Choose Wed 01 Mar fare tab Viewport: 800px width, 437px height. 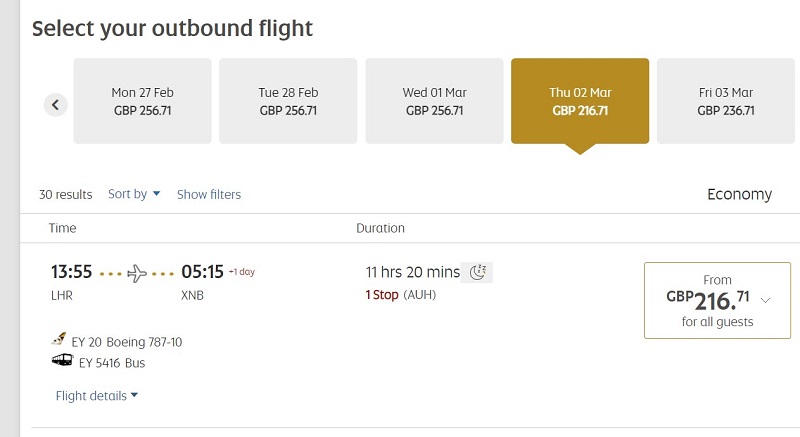click(x=434, y=101)
